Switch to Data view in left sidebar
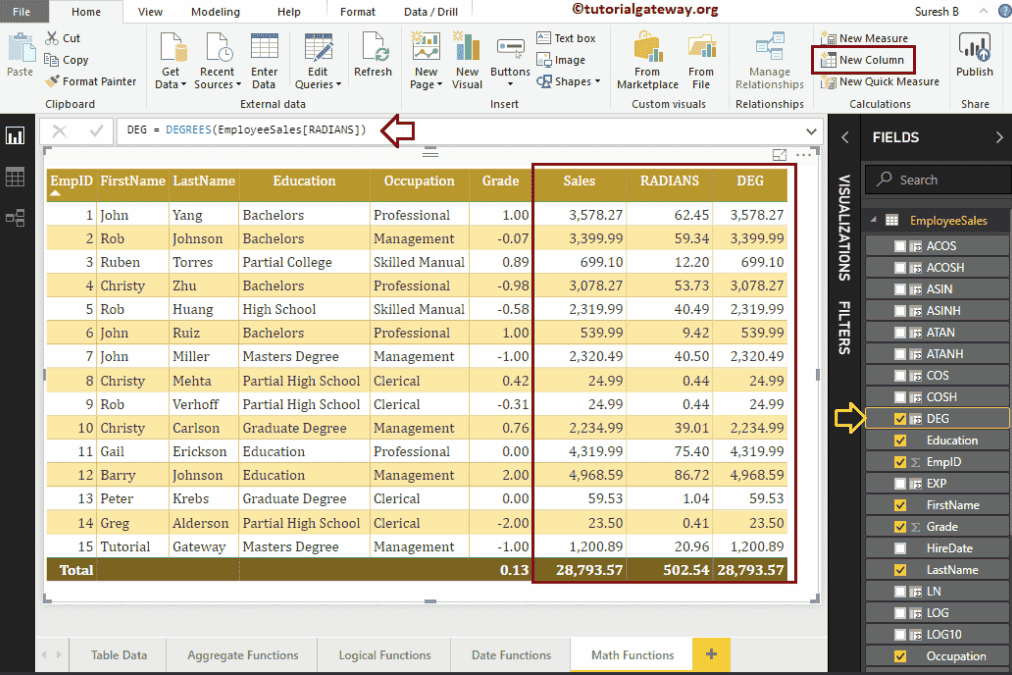The width and height of the screenshot is (1012, 675). (x=15, y=177)
